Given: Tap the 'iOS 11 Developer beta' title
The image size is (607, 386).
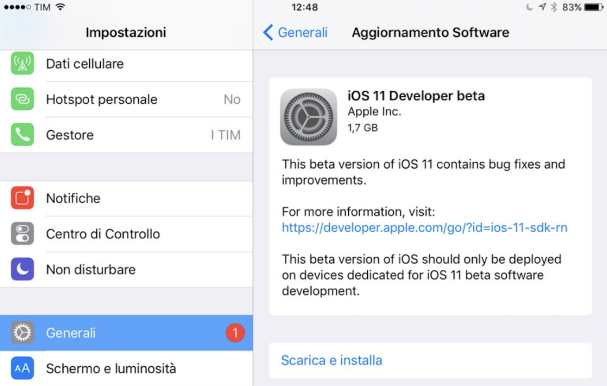Looking at the screenshot, I should 416,96.
